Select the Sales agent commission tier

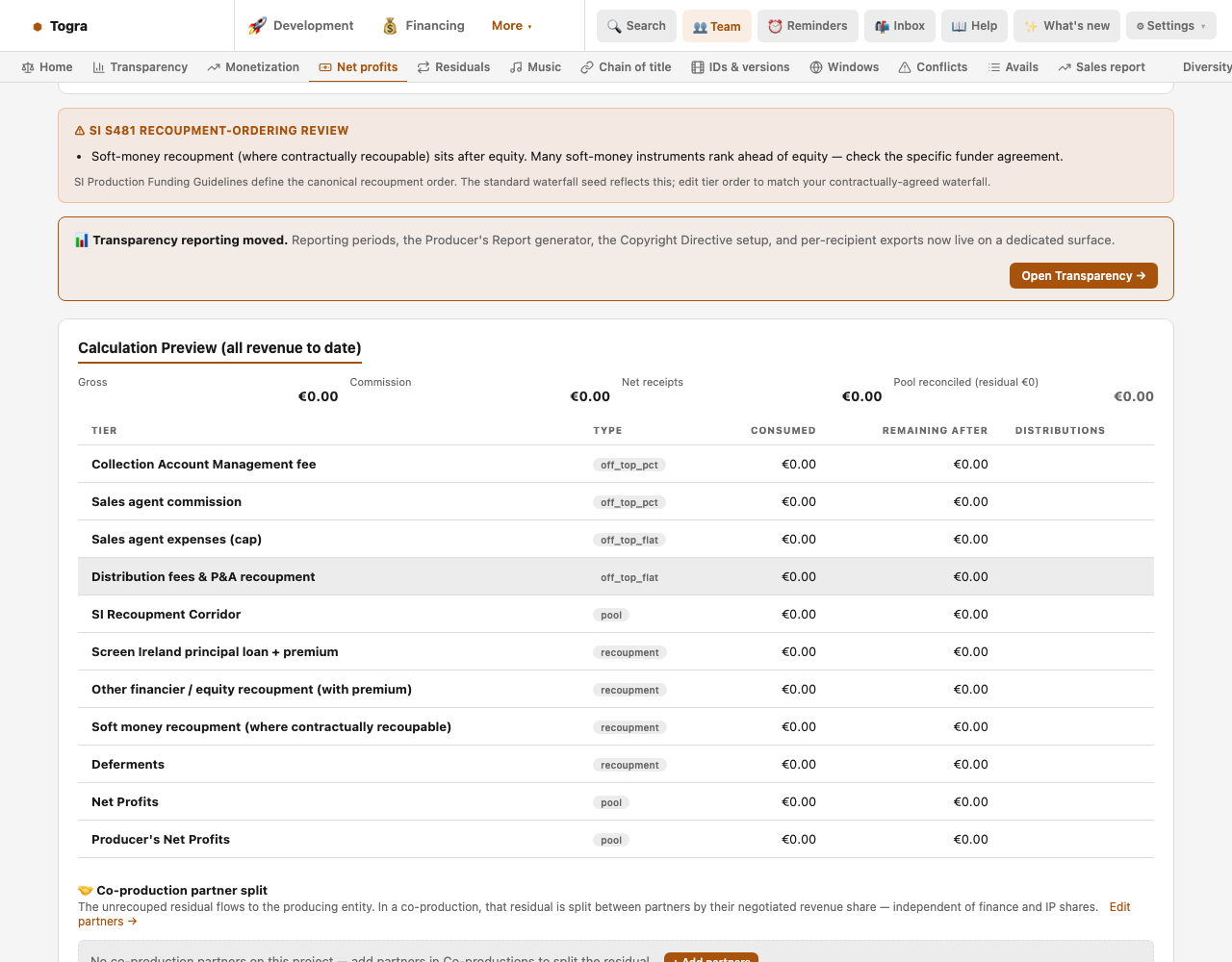pos(616,502)
